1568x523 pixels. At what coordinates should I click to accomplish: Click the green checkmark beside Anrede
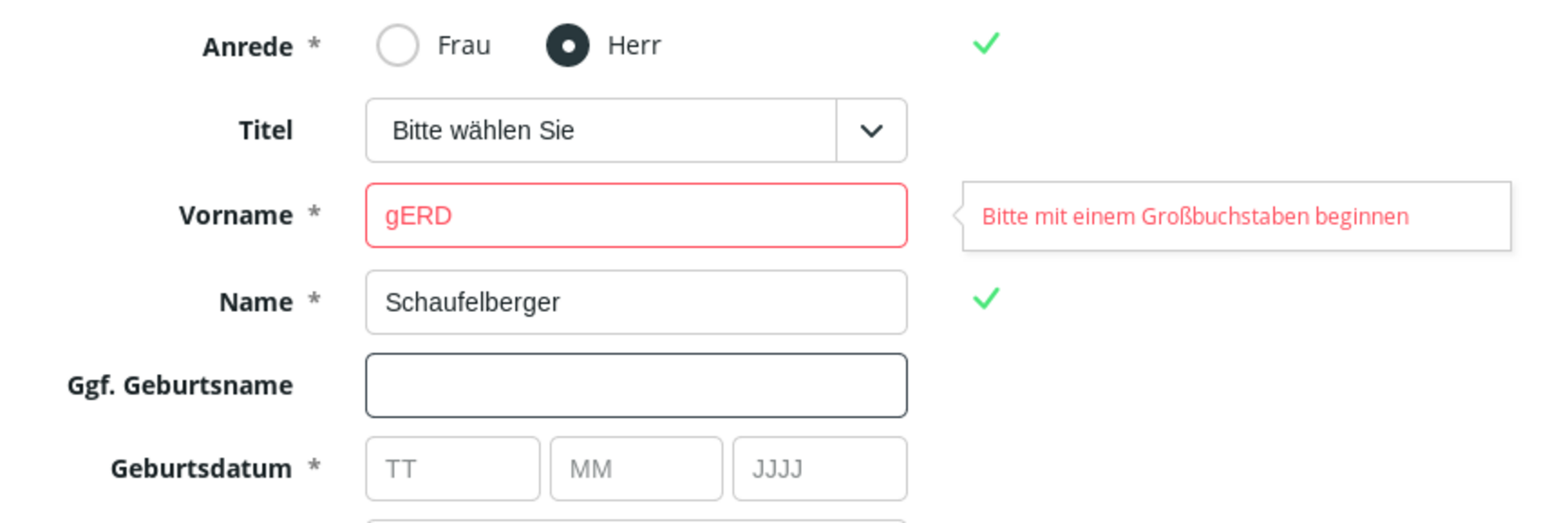click(985, 43)
